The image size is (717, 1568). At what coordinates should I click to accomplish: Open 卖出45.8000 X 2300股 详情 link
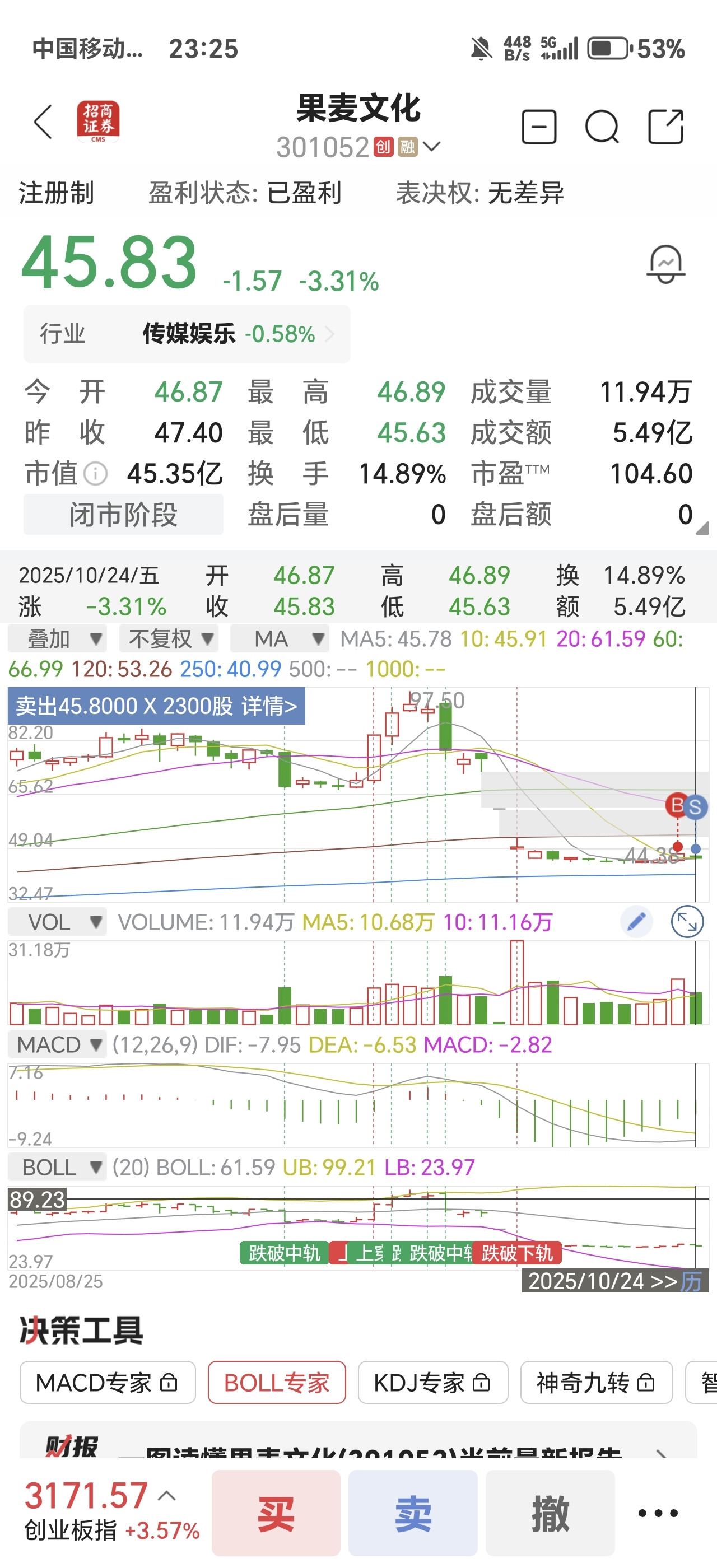click(156, 706)
